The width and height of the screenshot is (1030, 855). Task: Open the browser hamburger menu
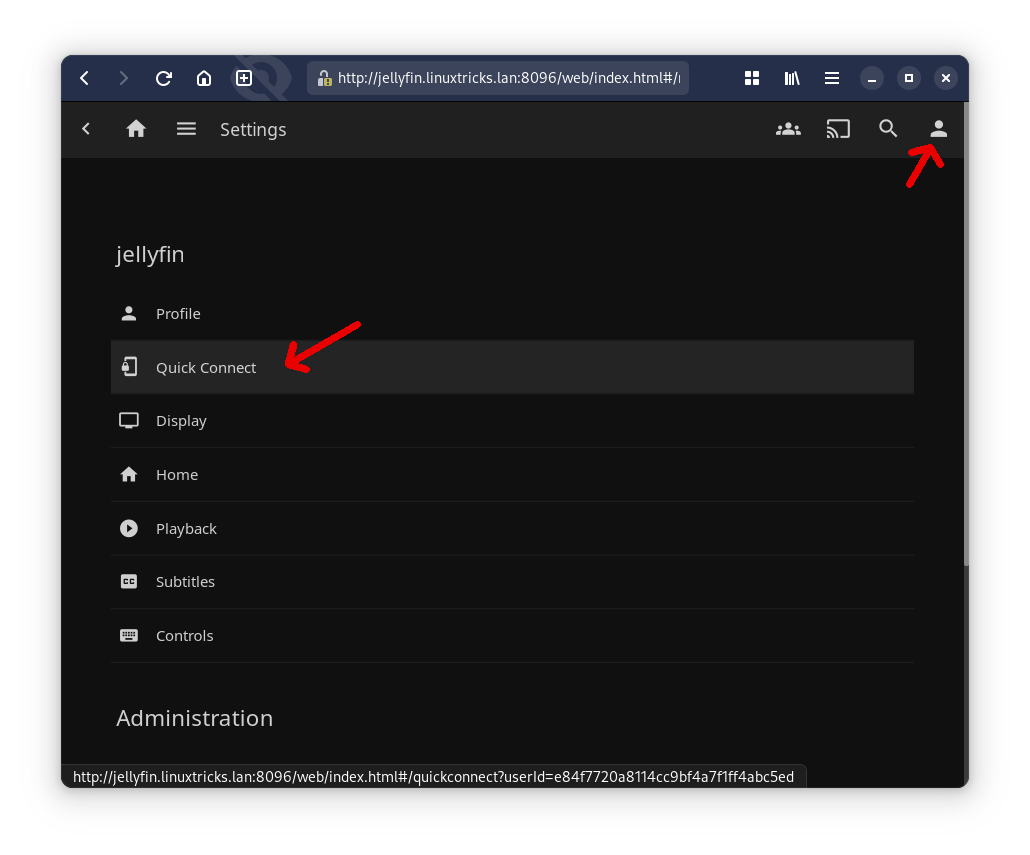tap(832, 78)
